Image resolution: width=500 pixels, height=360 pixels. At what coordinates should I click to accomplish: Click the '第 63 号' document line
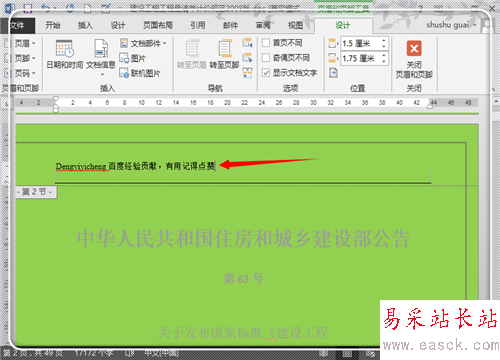click(x=243, y=278)
